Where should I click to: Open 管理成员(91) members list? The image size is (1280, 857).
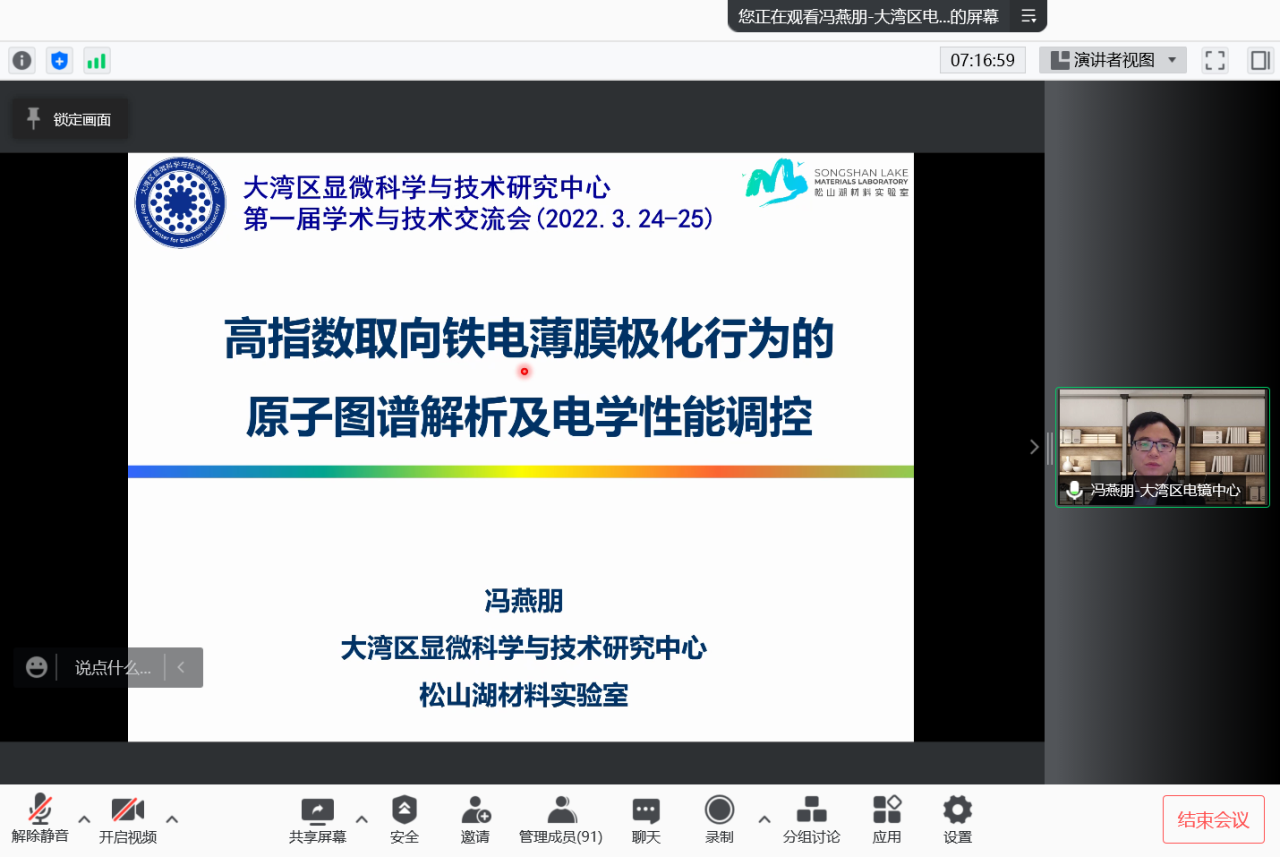click(x=560, y=819)
